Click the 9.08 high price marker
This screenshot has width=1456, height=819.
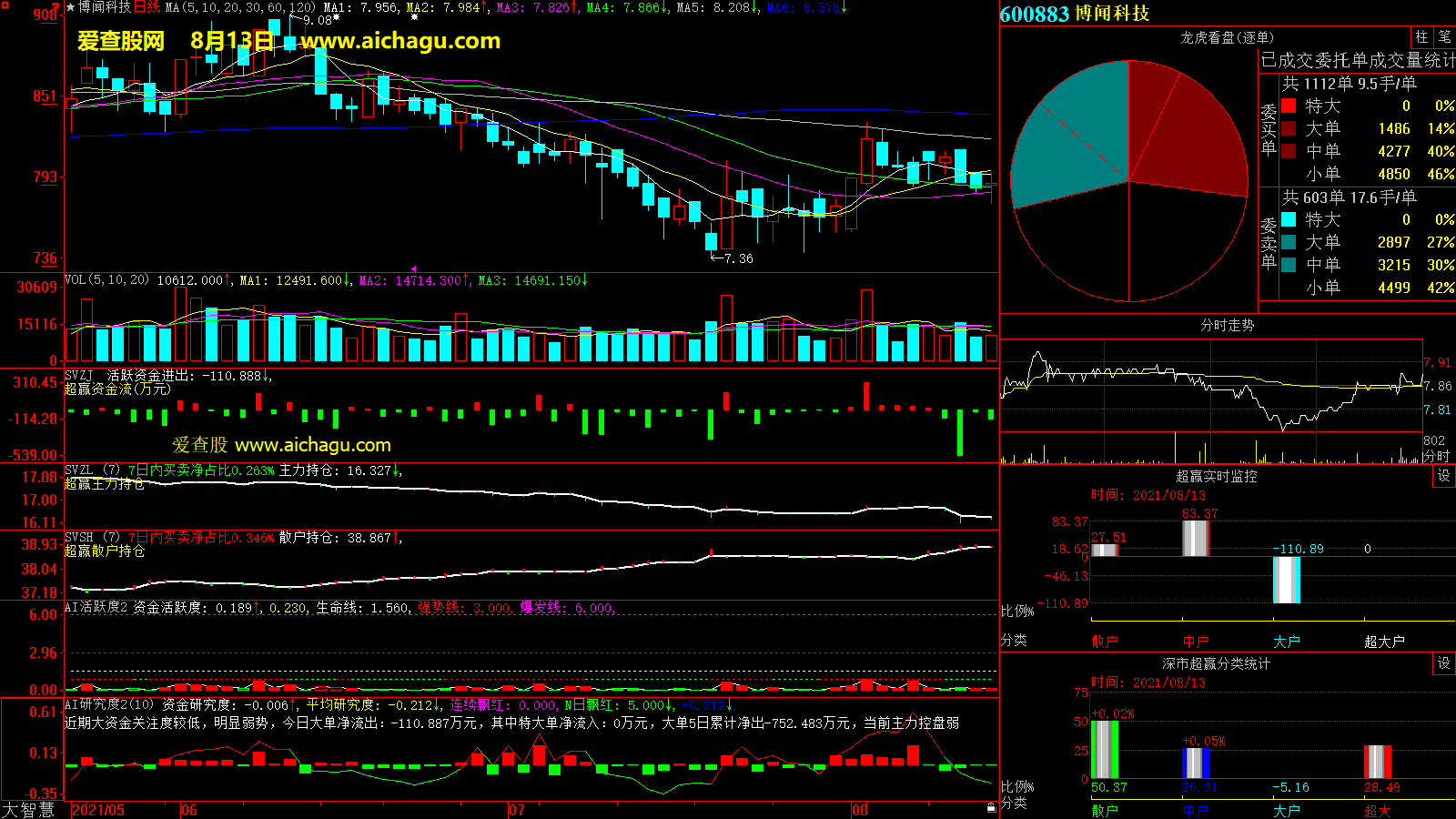pos(317,20)
